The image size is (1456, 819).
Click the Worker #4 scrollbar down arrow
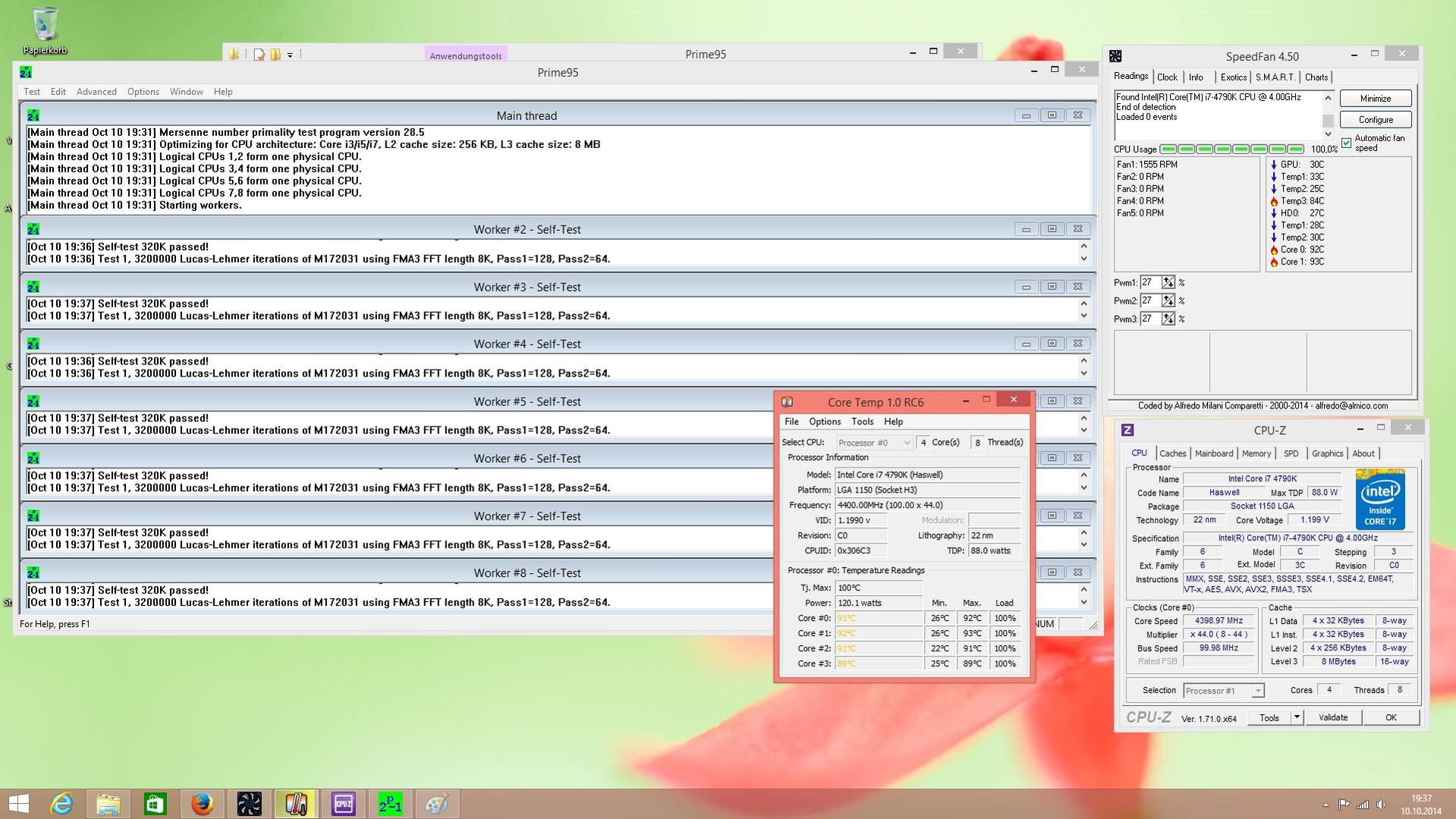[1083, 373]
